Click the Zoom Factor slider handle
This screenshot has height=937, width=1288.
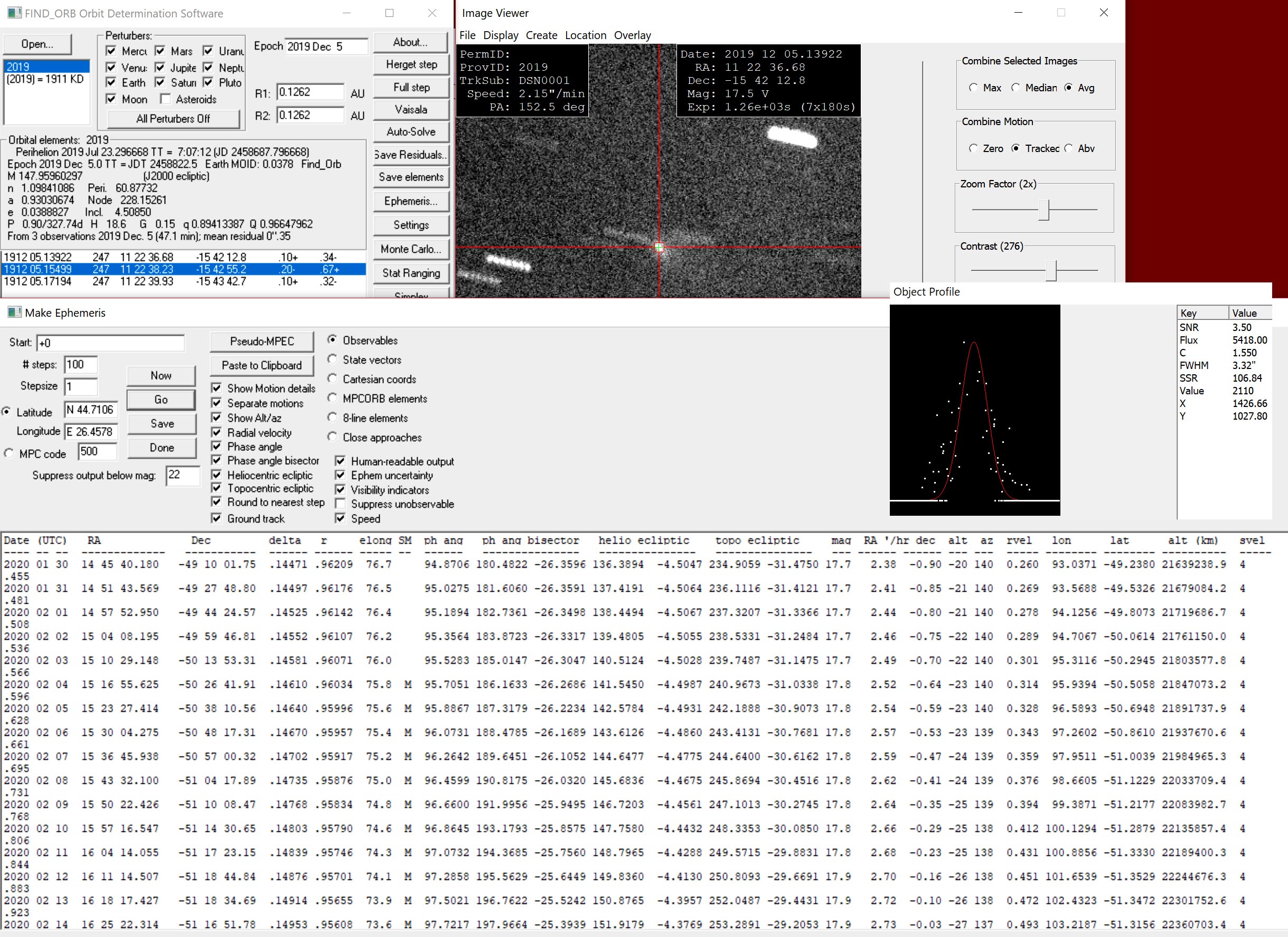(x=1043, y=210)
